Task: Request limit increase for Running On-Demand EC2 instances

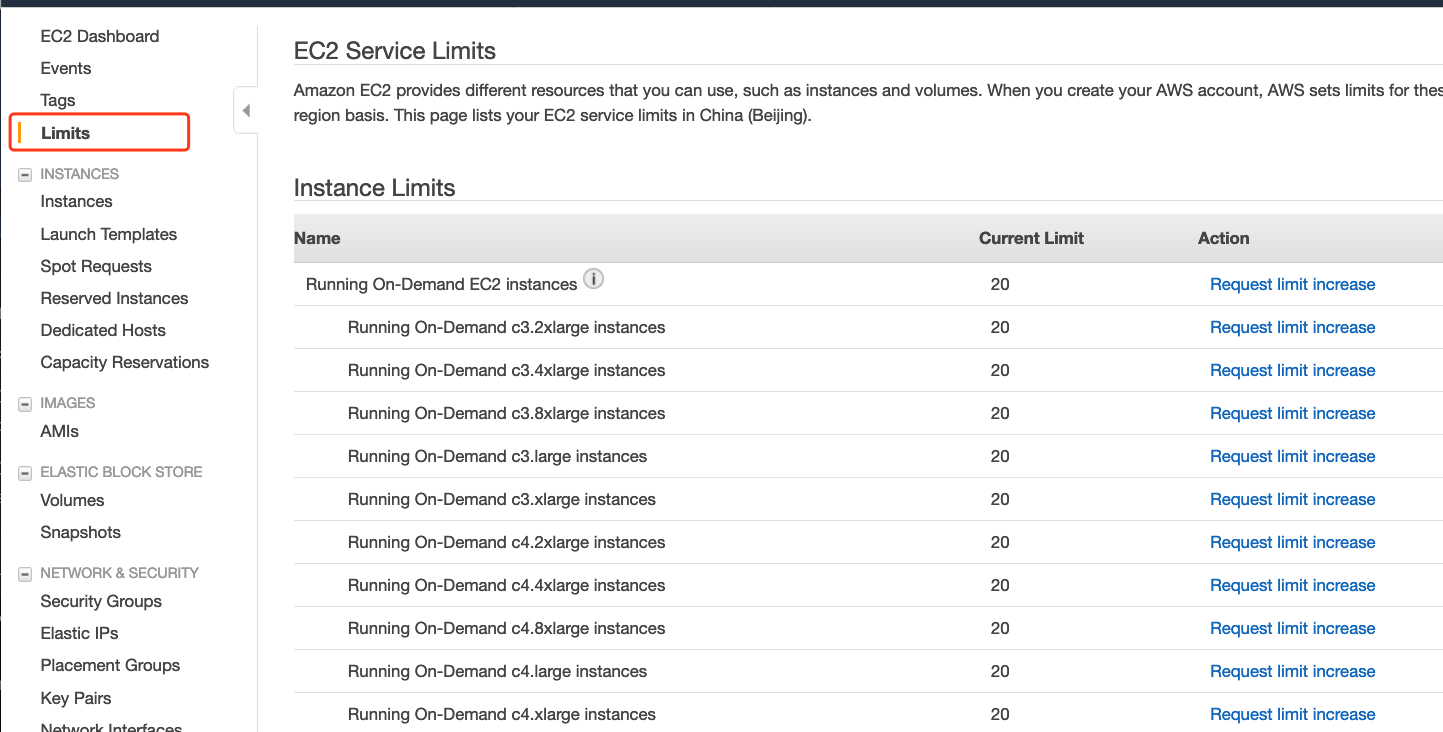Action: [x=1292, y=284]
